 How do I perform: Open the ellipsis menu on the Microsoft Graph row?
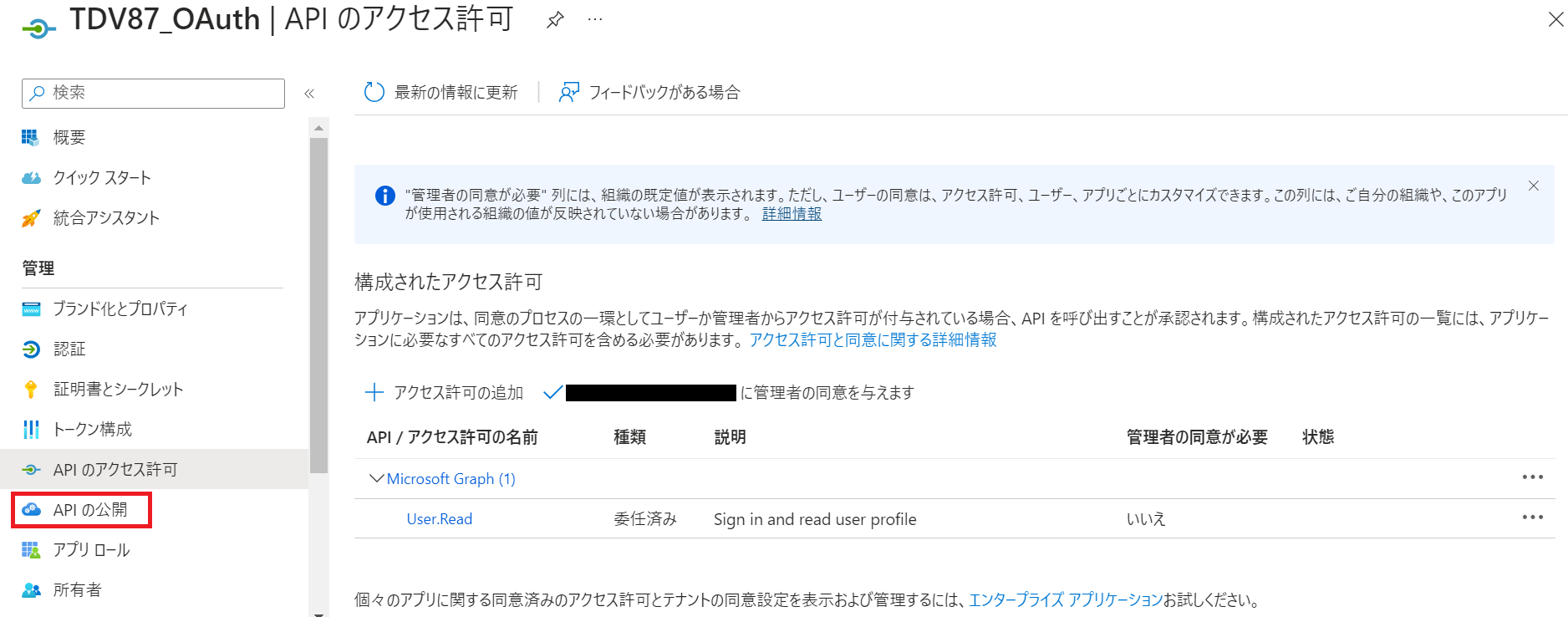[1533, 477]
